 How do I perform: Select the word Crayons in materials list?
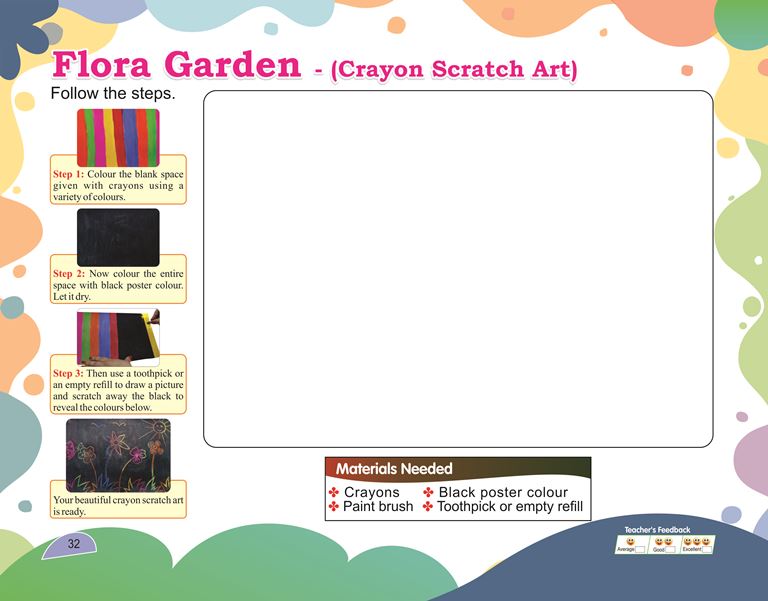[371, 492]
